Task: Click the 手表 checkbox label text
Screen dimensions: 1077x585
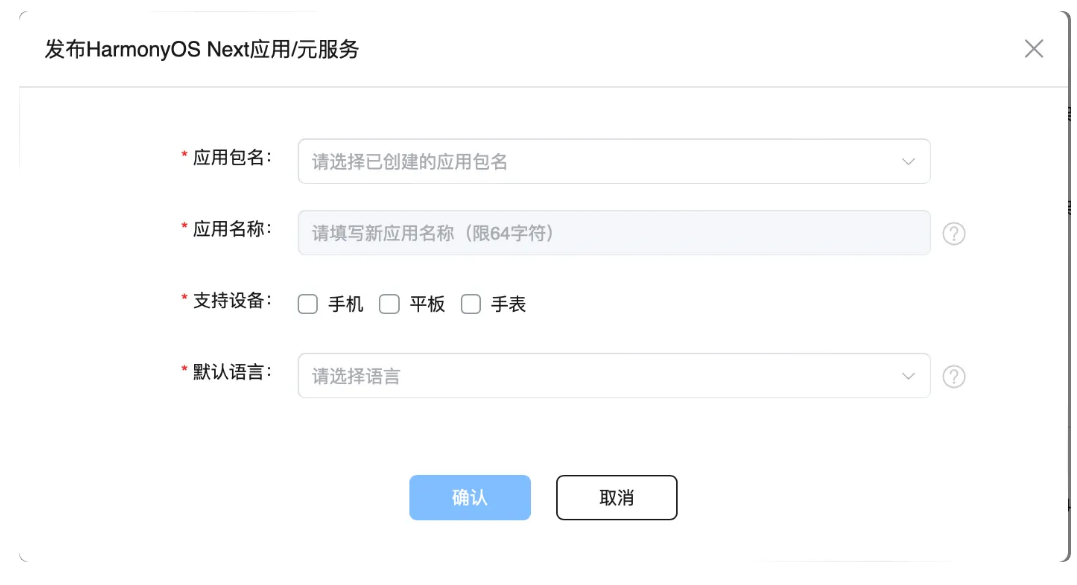Action: [x=508, y=305]
